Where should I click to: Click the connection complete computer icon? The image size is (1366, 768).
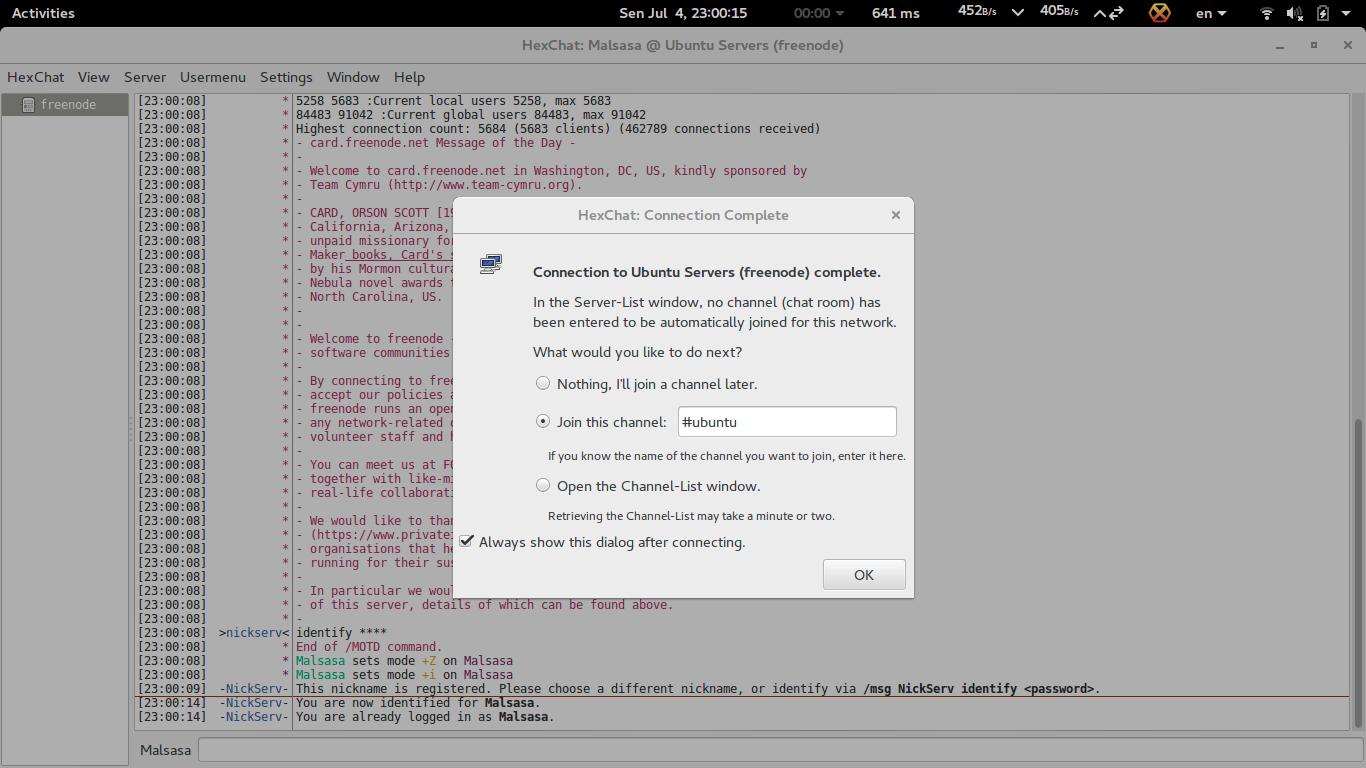(490, 263)
